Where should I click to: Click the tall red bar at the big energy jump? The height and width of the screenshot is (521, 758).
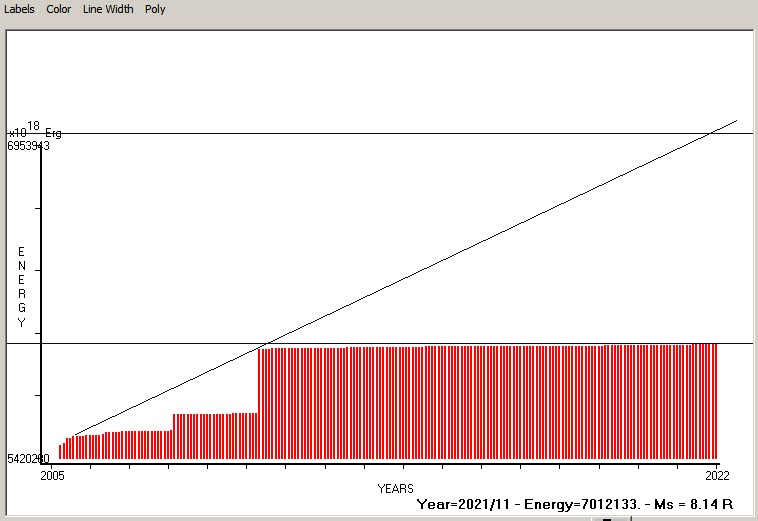[x=260, y=400]
